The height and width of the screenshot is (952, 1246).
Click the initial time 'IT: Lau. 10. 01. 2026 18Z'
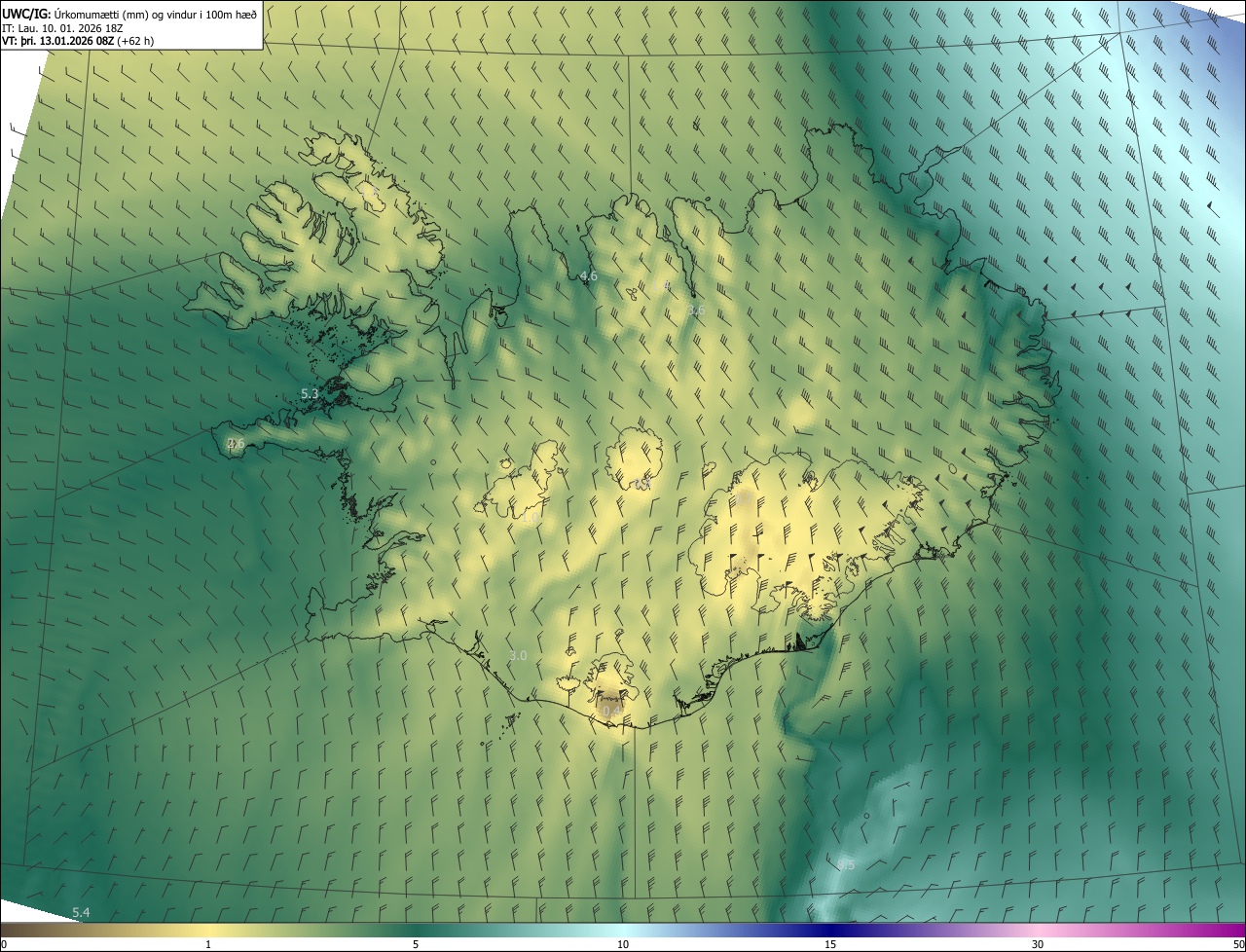[x=62, y=28]
